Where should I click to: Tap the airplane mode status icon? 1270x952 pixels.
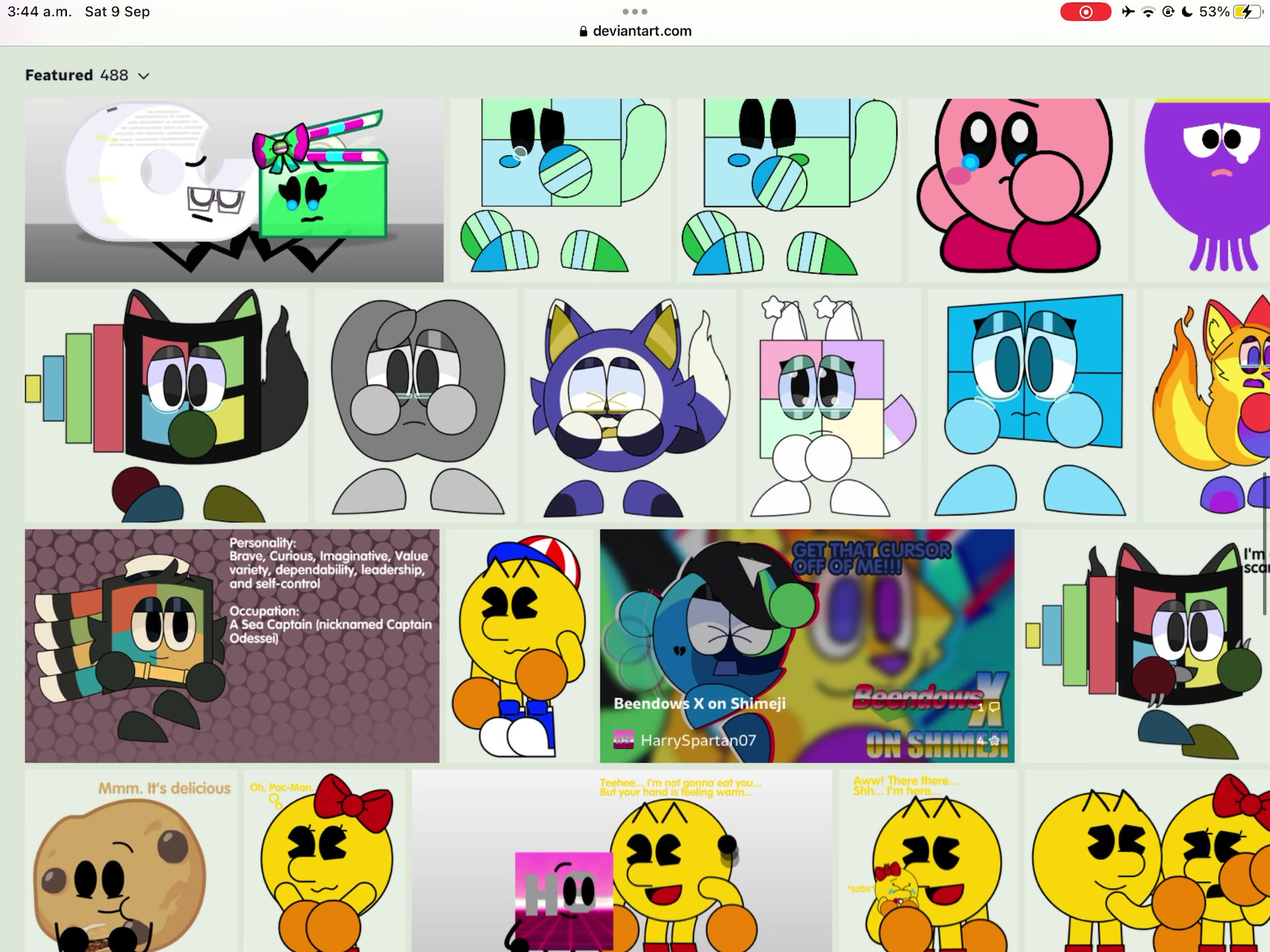[1128, 12]
